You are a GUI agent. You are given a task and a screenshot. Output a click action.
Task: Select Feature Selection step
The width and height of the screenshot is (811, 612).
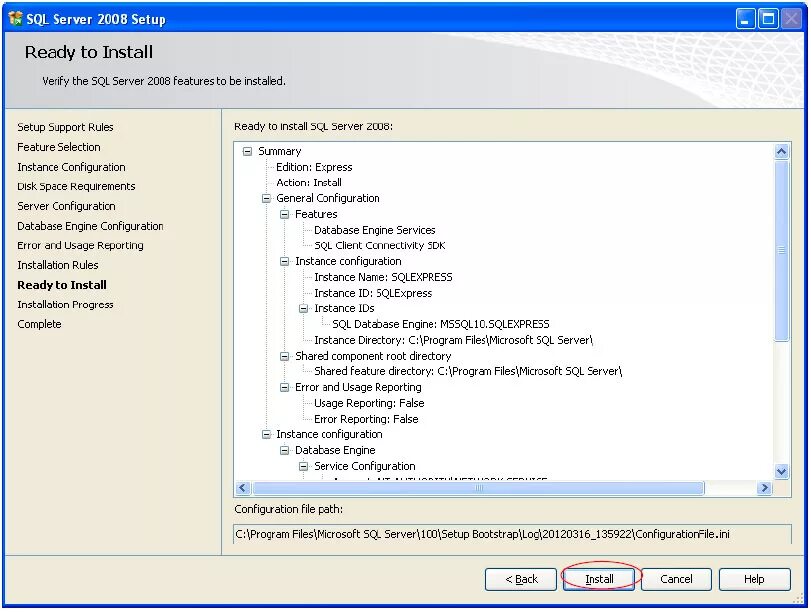tap(59, 147)
